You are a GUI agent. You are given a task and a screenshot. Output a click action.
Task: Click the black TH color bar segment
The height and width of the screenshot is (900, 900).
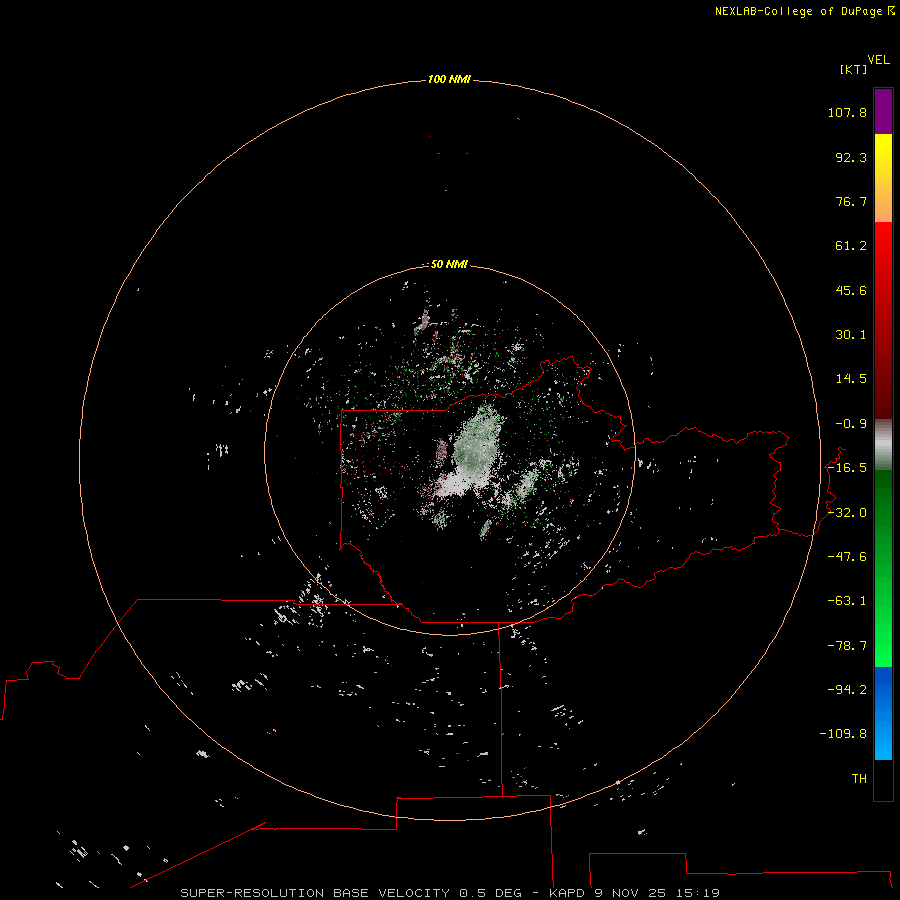coord(883,779)
